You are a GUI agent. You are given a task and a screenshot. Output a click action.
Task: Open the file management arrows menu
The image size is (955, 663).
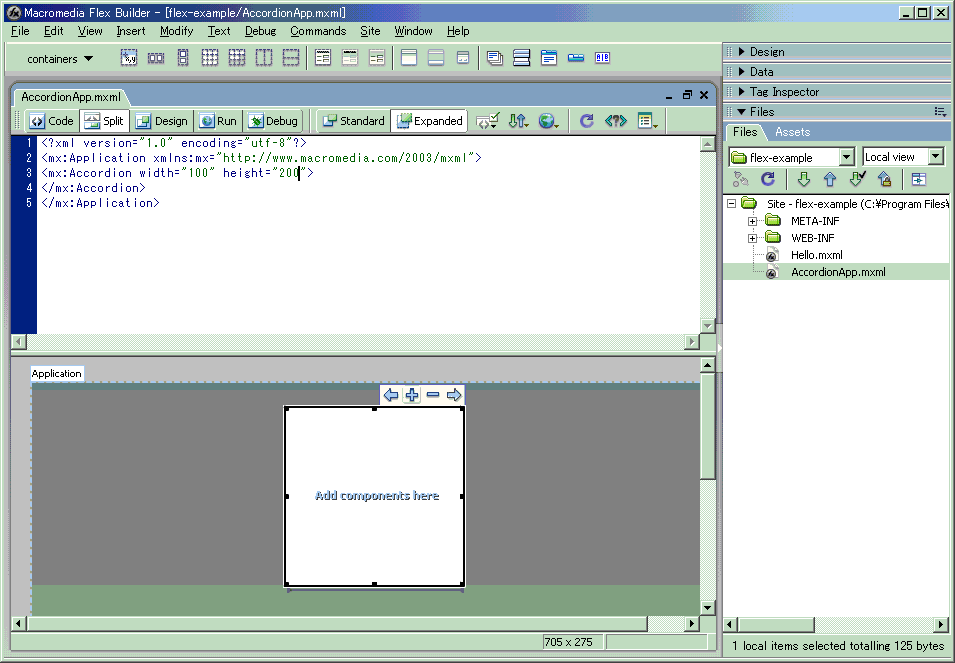coord(518,121)
